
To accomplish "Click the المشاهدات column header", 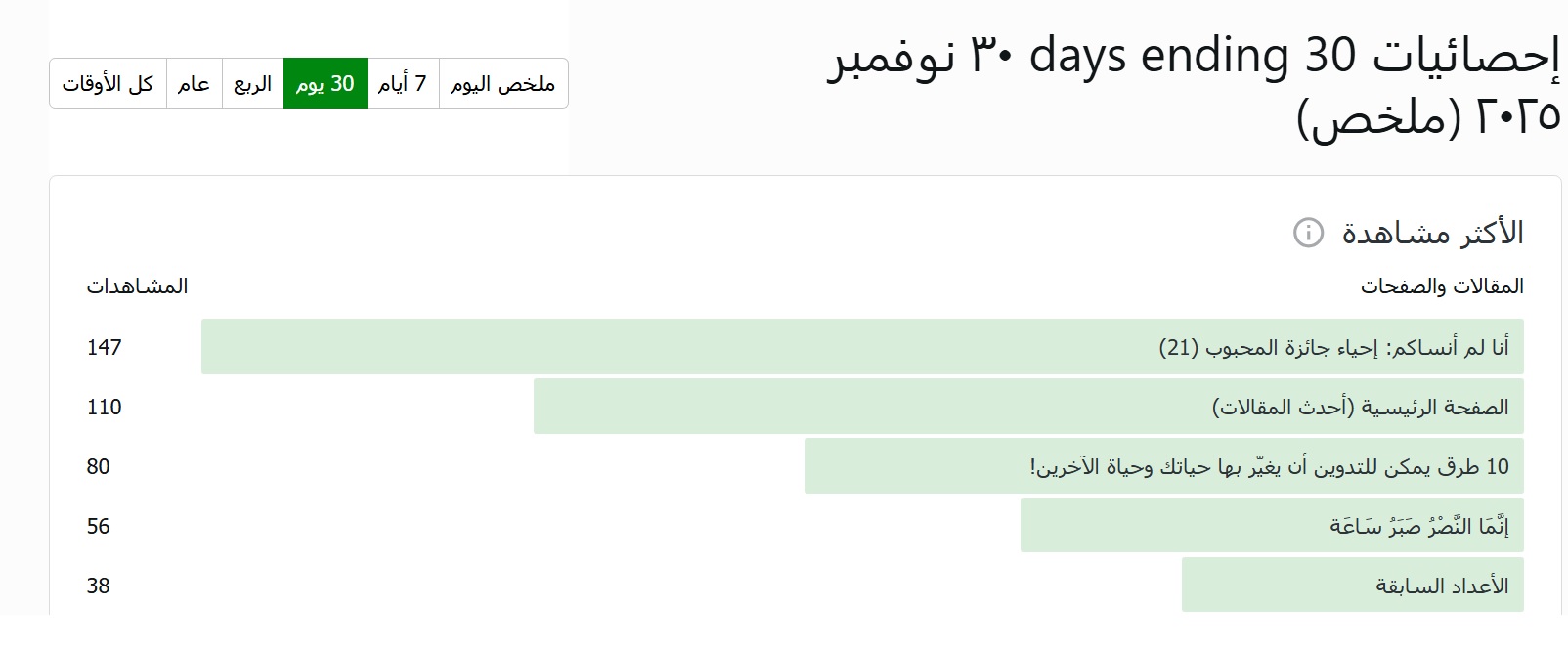I will click(137, 286).
